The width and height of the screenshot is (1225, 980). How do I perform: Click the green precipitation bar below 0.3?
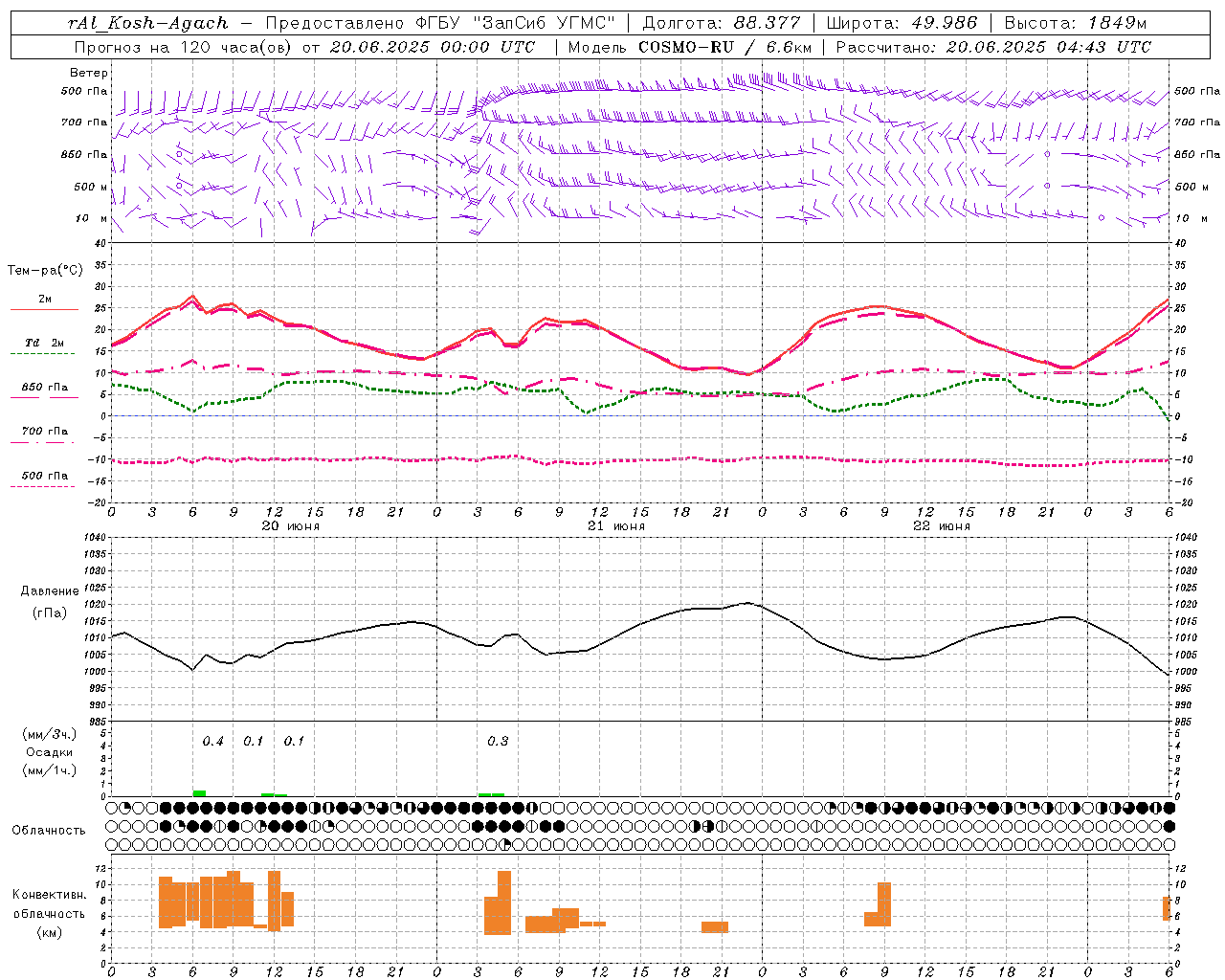(x=491, y=794)
